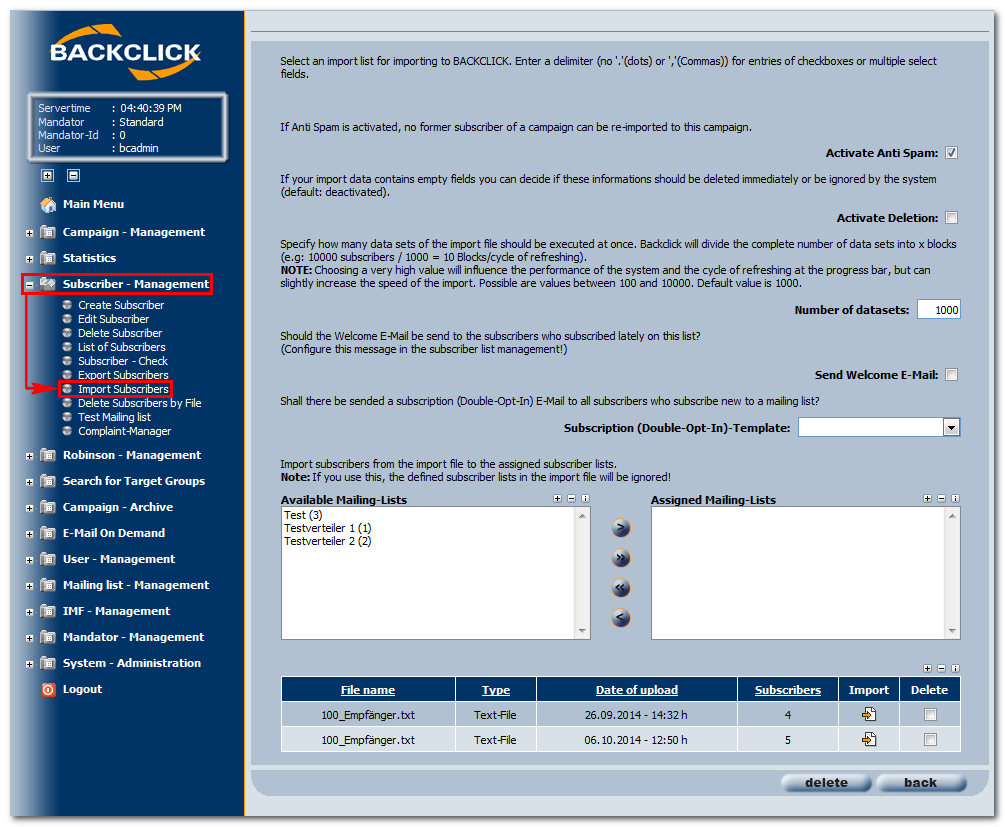Click minus icon above Available Mailing-Lists
The width and height of the screenshot is (1005, 827).
[x=572, y=499]
